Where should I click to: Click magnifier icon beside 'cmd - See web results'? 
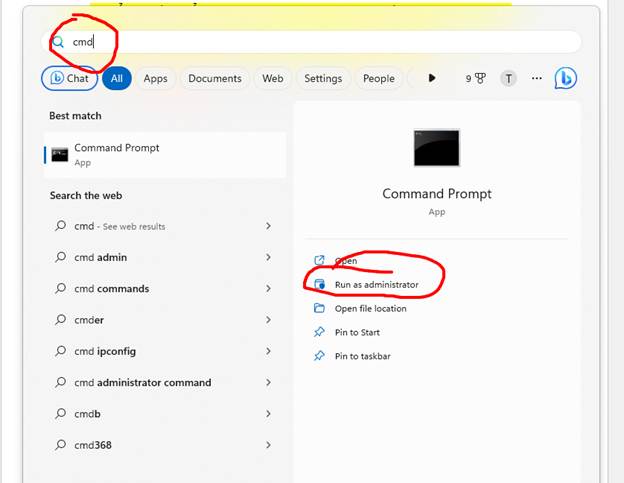point(60,226)
